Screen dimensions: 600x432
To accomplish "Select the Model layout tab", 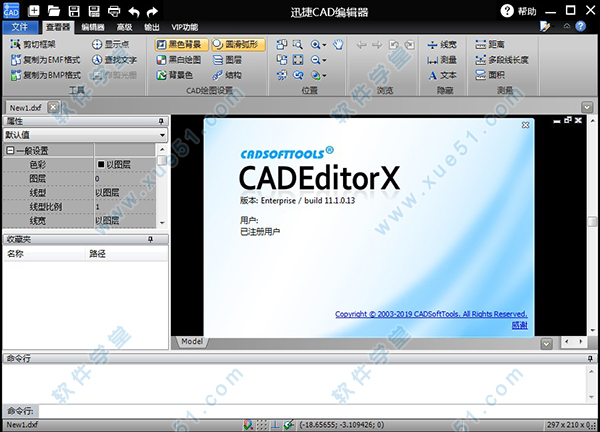I will coord(192,341).
